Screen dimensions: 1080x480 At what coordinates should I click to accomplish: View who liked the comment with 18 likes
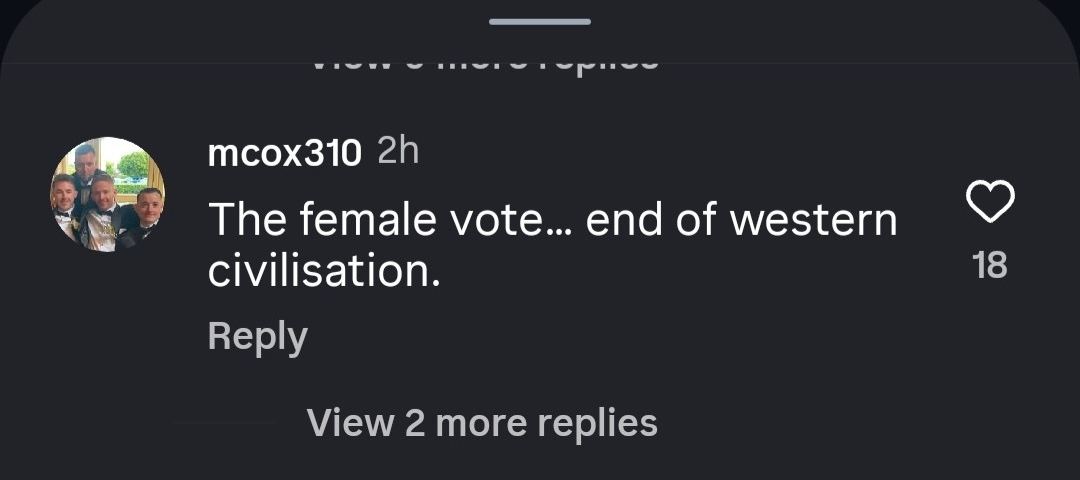tap(990, 266)
